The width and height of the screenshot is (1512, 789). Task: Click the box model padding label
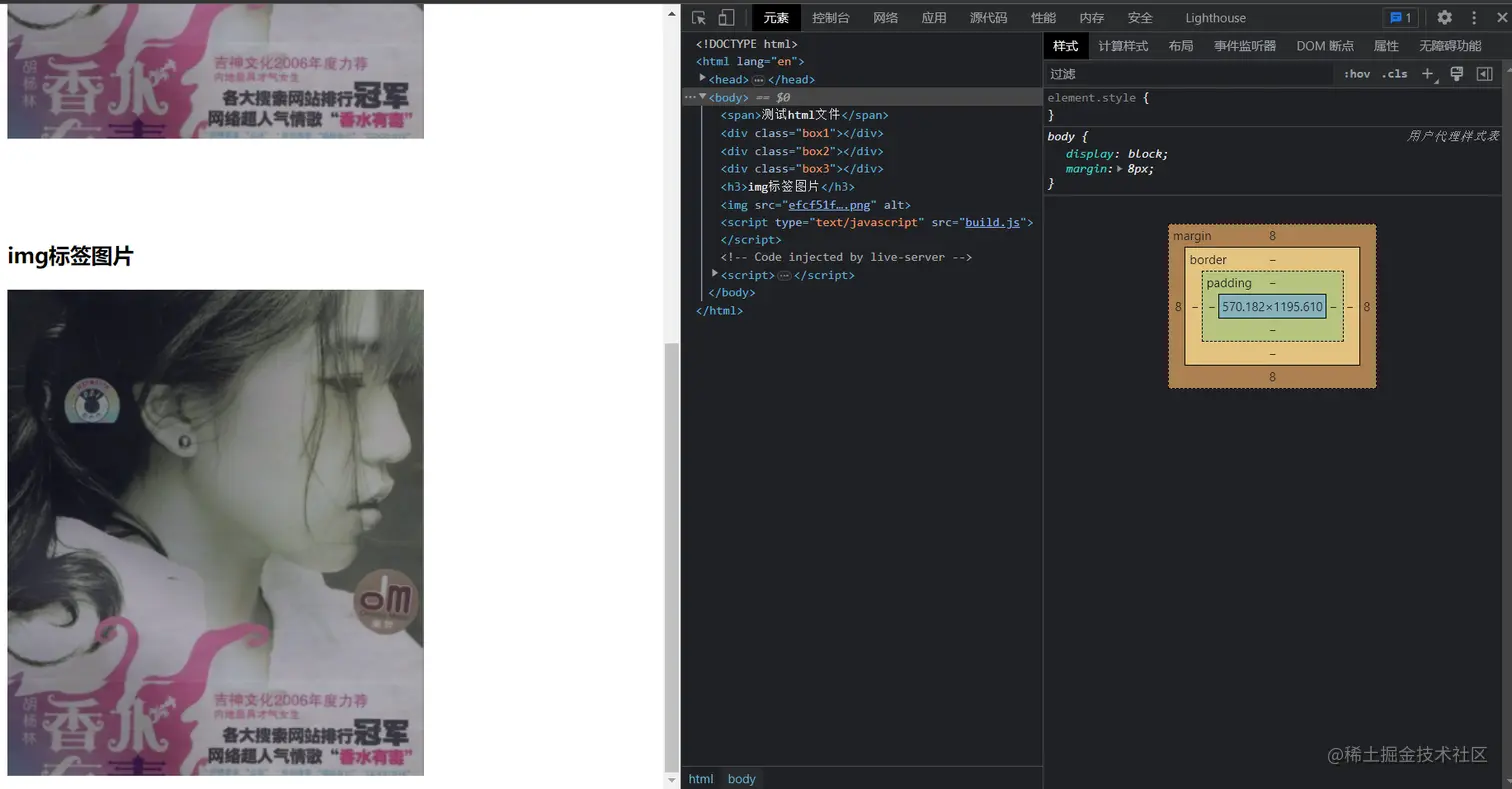(1228, 283)
